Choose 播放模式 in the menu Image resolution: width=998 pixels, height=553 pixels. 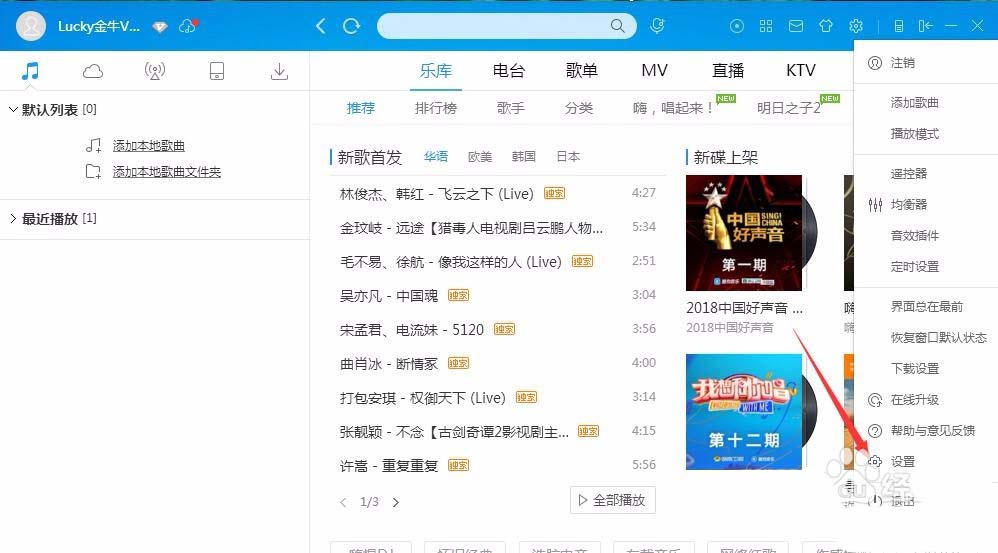915,134
